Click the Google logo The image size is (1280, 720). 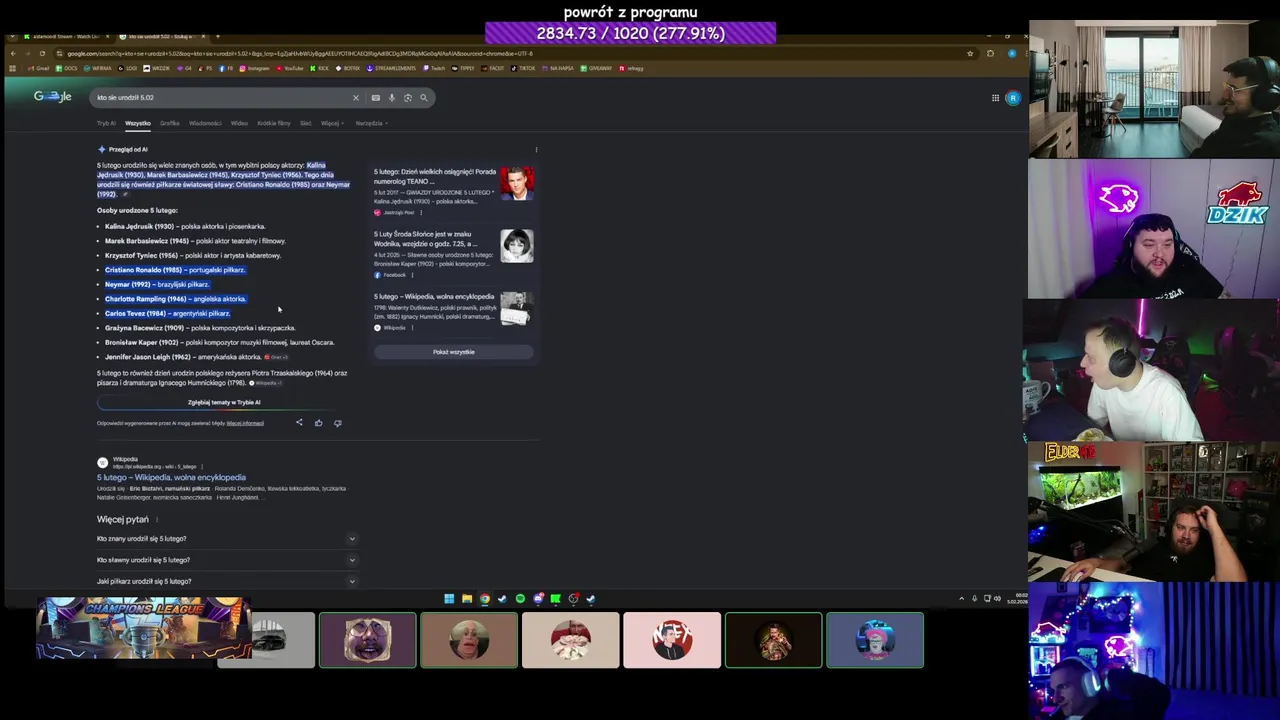tap(52, 97)
